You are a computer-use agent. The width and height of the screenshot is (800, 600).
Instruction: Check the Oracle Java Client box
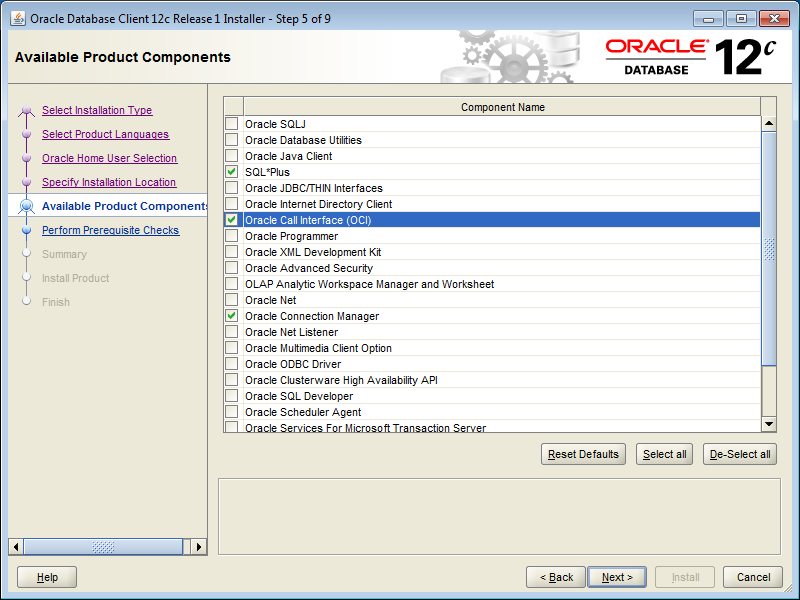point(232,156)
